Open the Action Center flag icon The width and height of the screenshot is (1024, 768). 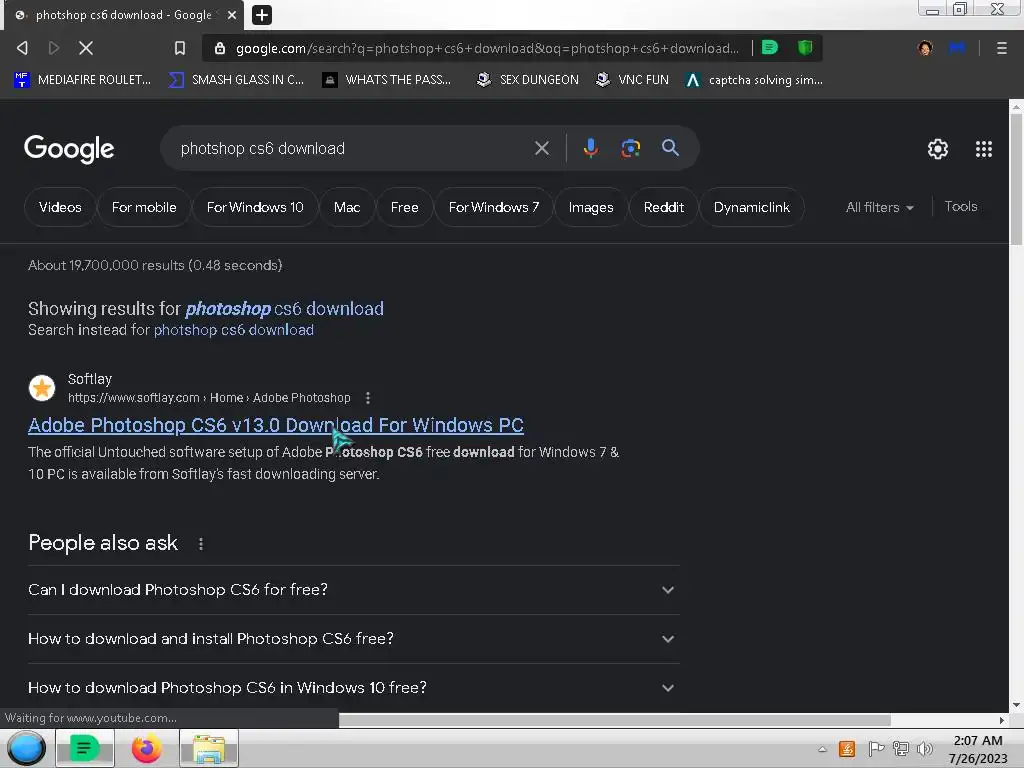(x=876, y=748)
